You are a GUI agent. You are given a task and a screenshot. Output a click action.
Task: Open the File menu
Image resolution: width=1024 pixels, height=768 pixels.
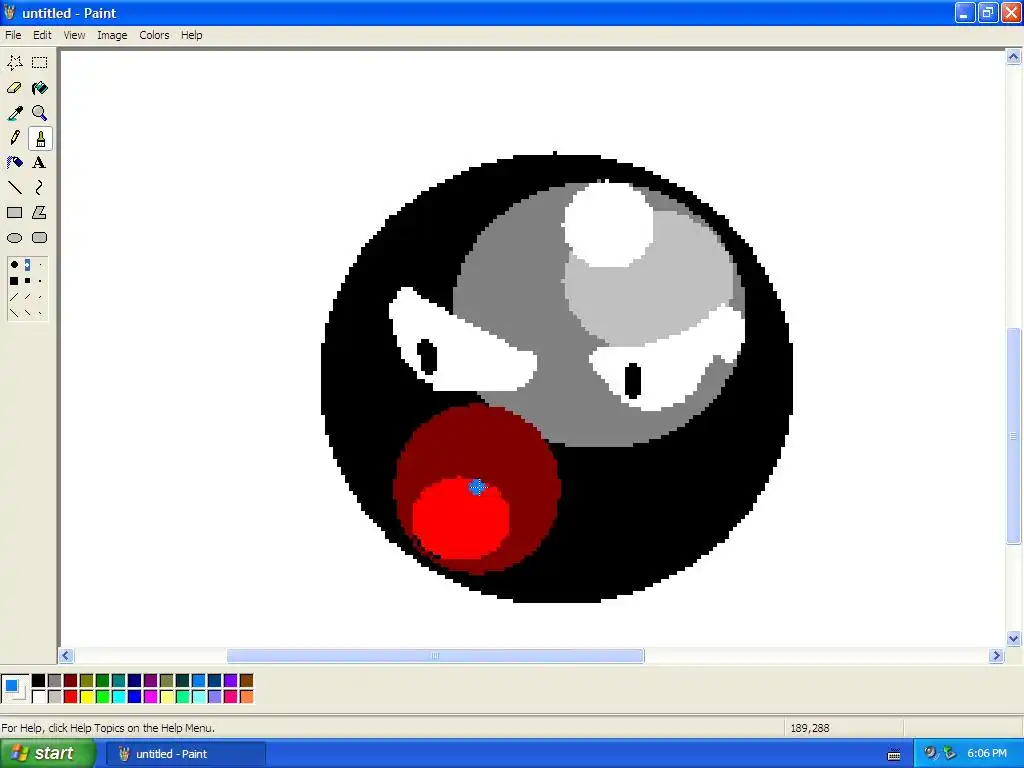(13, 35)
